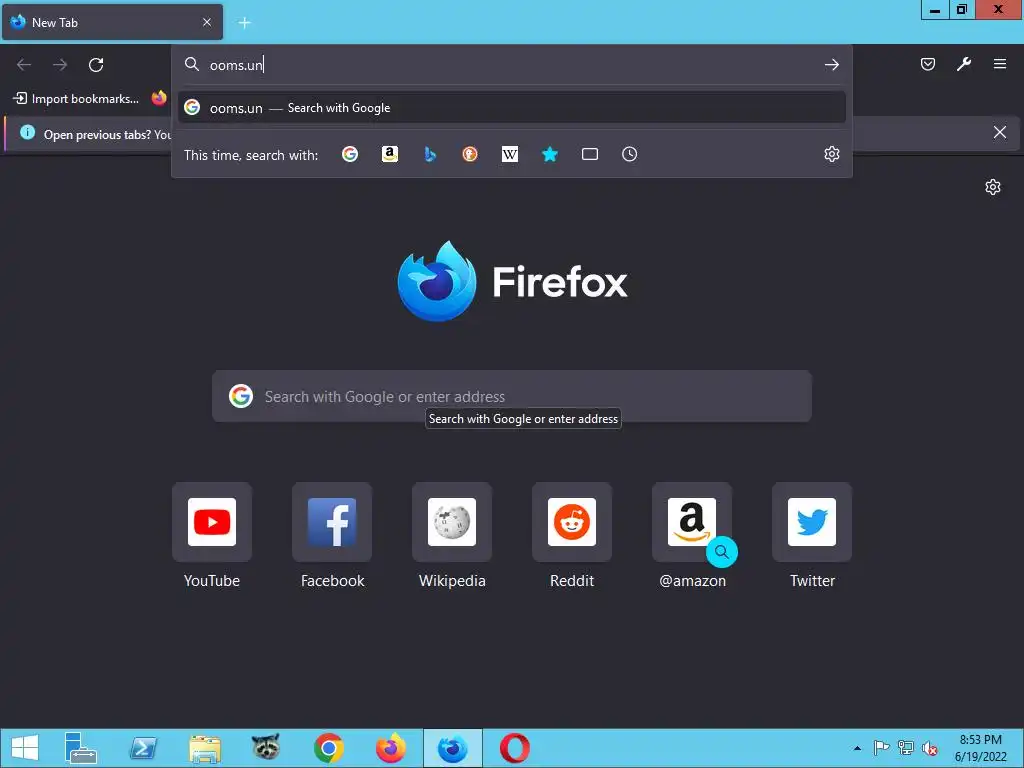The height and width of the screenshot is (768, 1024).
Task: Open a new tab with plus button
Action: coord(244,23)
